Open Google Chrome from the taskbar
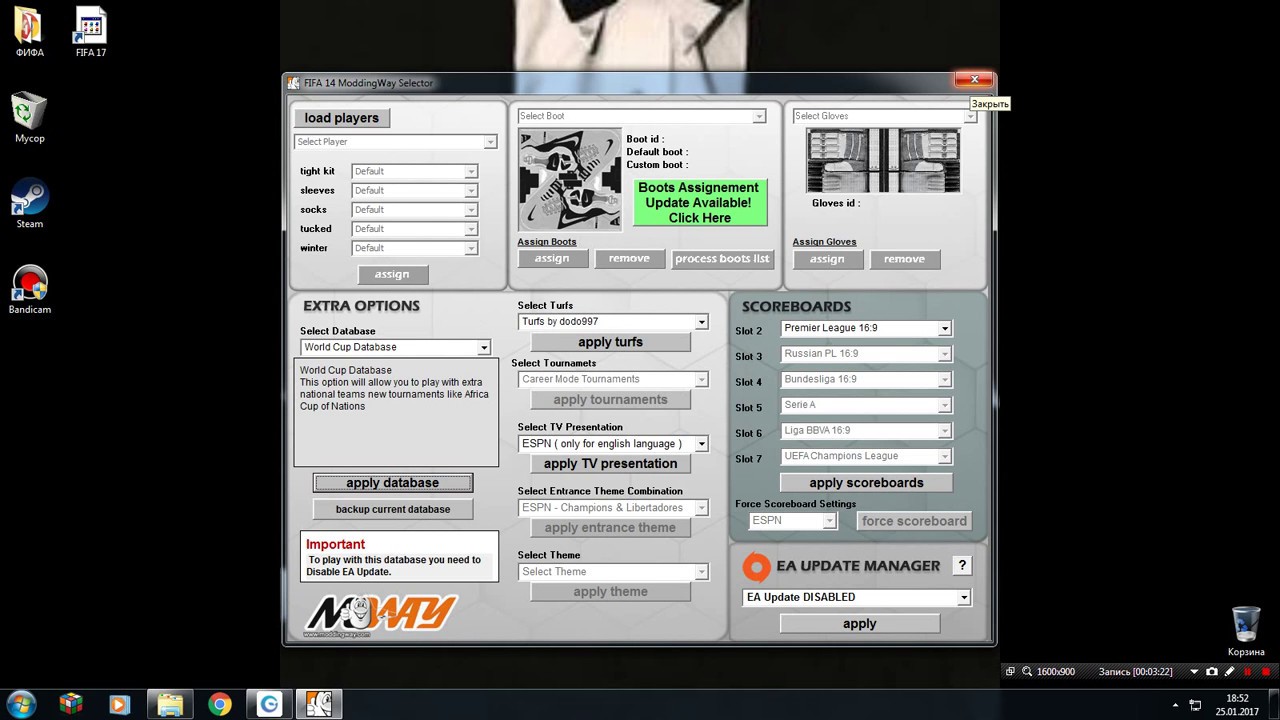Image resolution: width=1280 pixels, height=720 pixels. pos(220,704)
